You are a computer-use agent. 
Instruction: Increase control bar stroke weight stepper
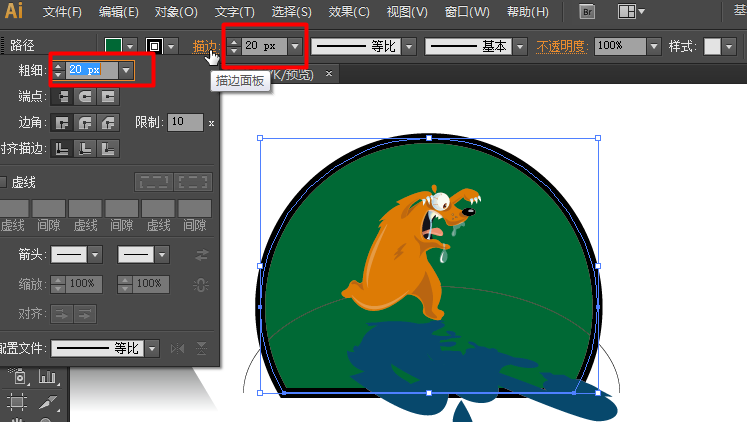[234, 42]
